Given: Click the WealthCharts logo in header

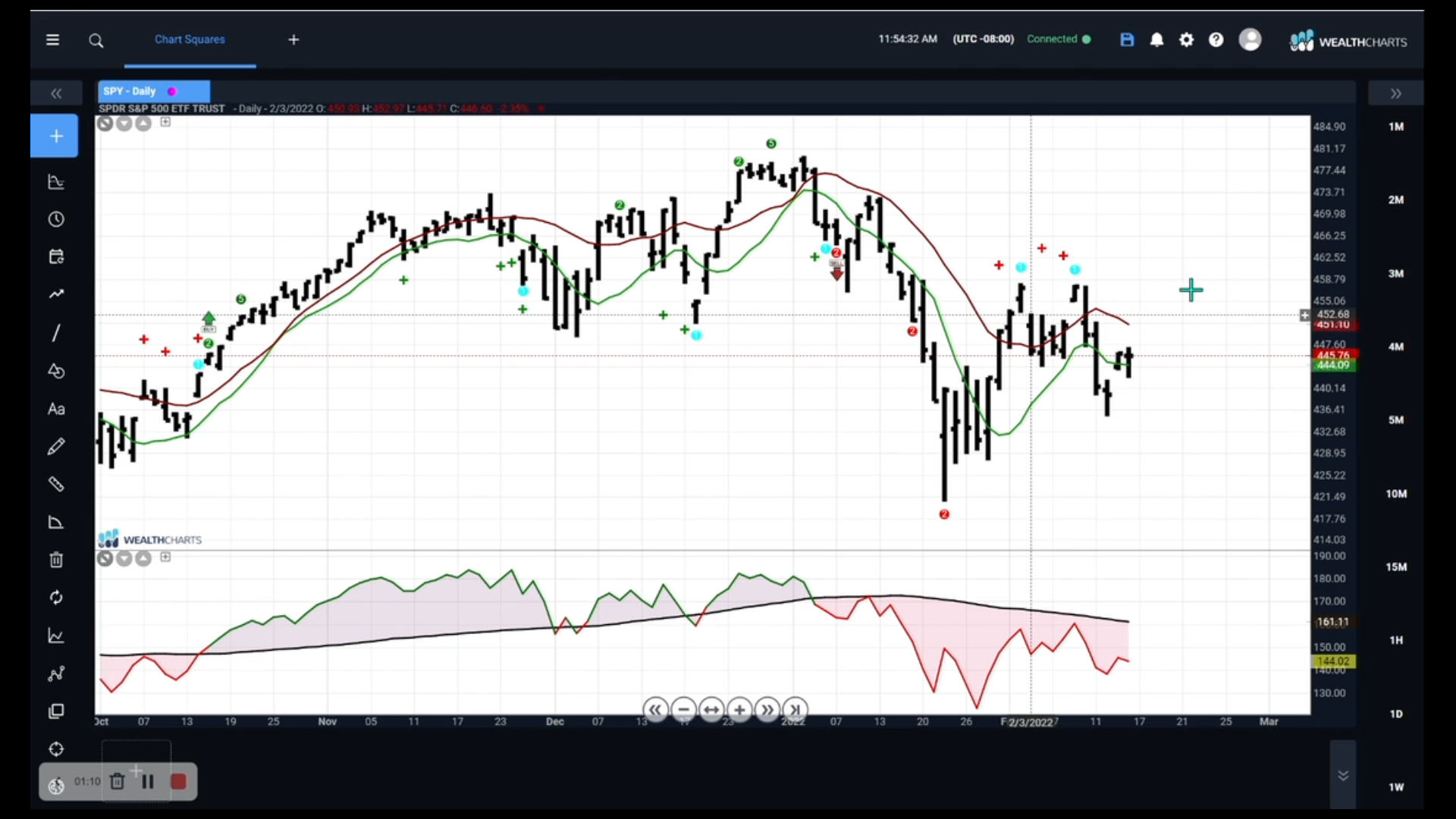Looking at the screenshot, I should [x=1348, y=41].
